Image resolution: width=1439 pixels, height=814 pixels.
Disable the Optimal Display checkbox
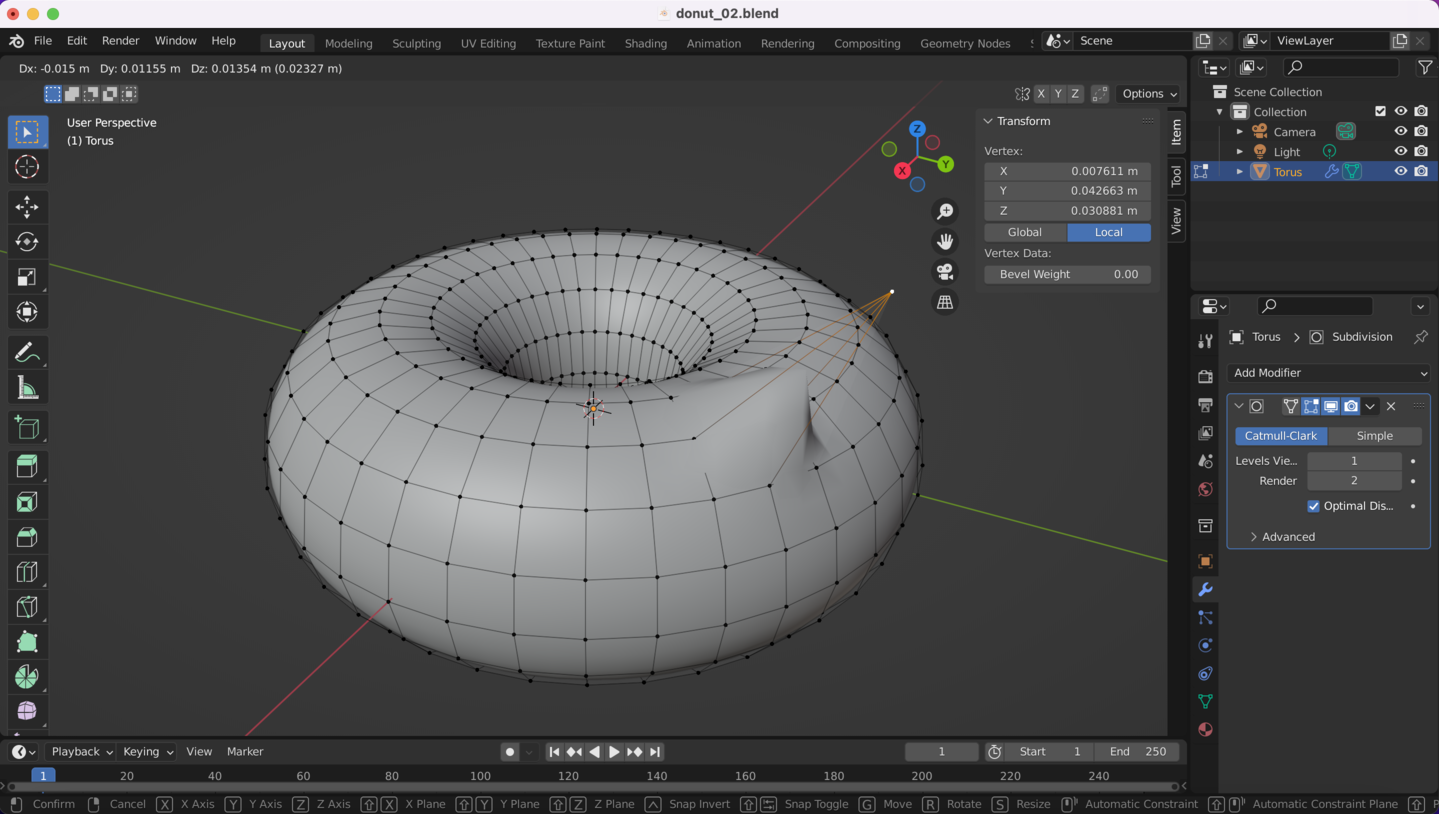[x=1313, y=505]
